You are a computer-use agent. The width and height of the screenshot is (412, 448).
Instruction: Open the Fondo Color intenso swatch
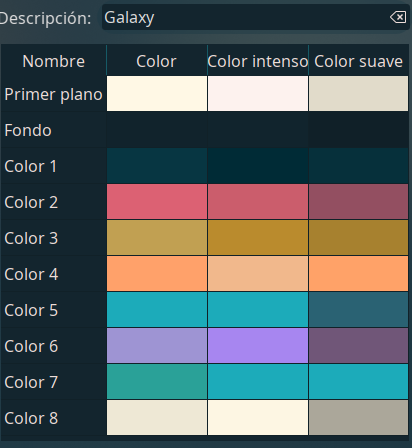coord(258,130)
